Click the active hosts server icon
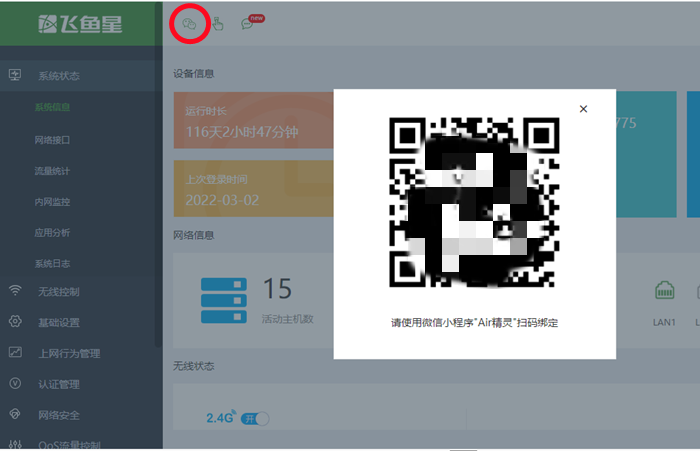Viewport: 700px width, 451px height. 224,301
